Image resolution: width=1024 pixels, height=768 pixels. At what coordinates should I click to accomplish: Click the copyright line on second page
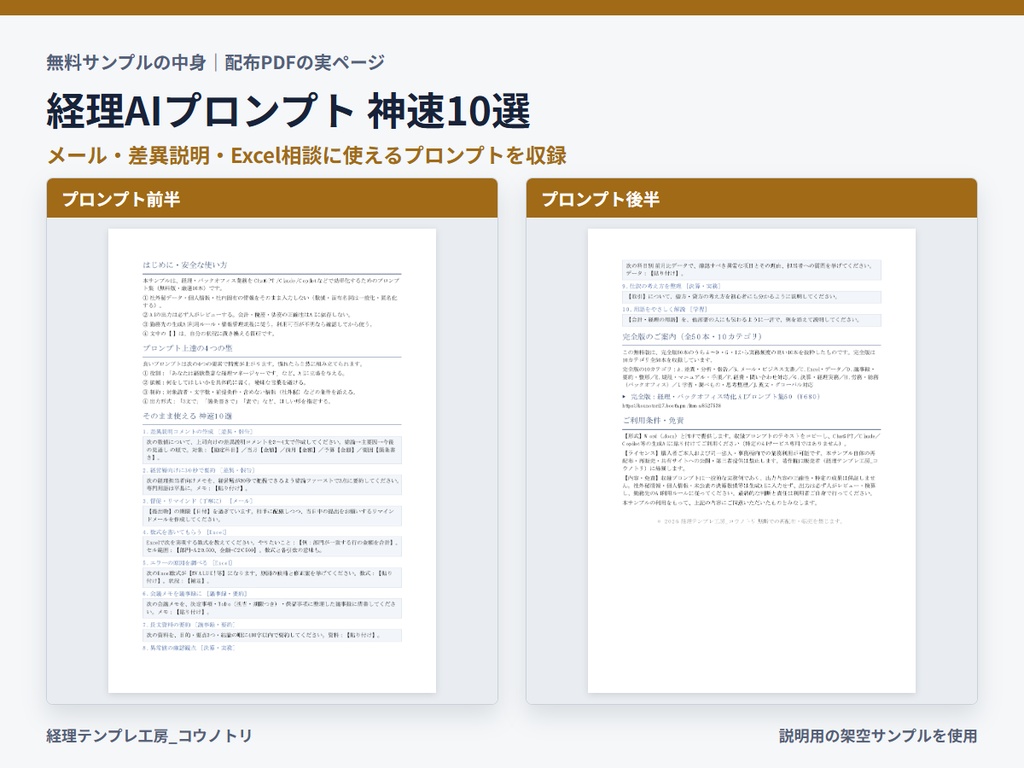pyautogui.click(x=750, y=521)
